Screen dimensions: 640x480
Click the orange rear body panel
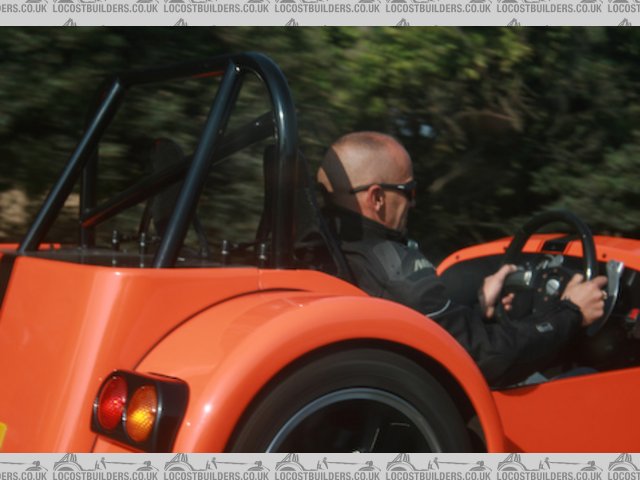pyautogui.click(x=60, y=340)
